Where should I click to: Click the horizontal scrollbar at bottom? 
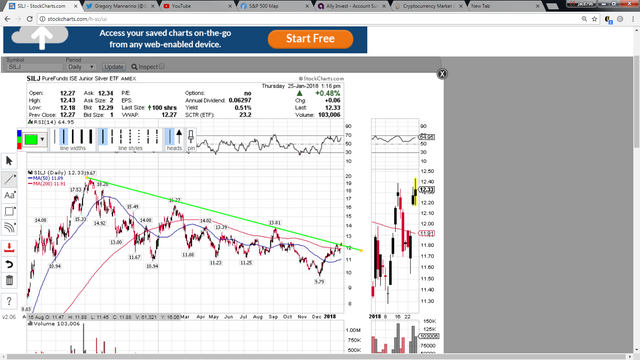317,357
